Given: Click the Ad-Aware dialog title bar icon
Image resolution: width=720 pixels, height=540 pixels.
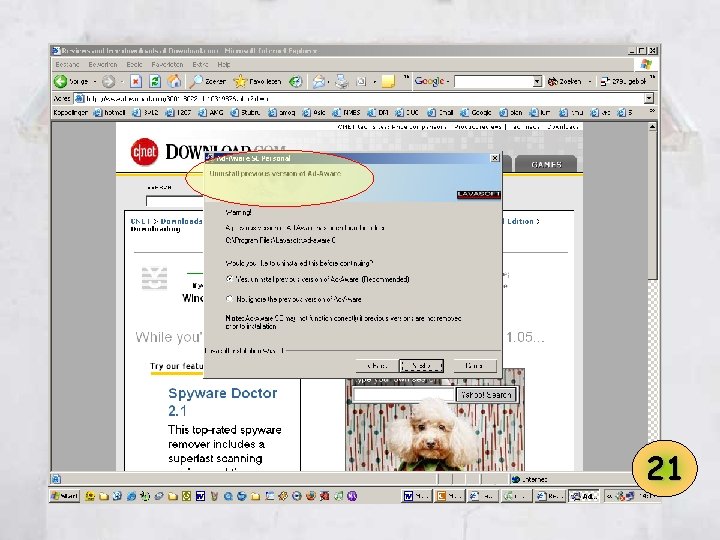Looking at the screenshot, I should pyautogui.click(x=209, y=158).
